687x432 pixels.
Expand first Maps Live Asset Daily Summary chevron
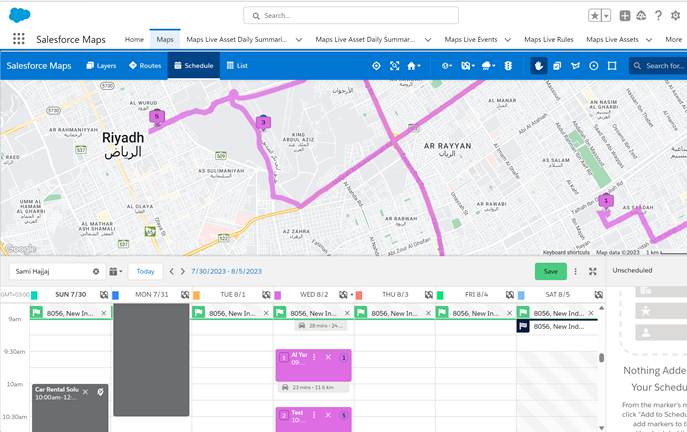tap(299, 40)
